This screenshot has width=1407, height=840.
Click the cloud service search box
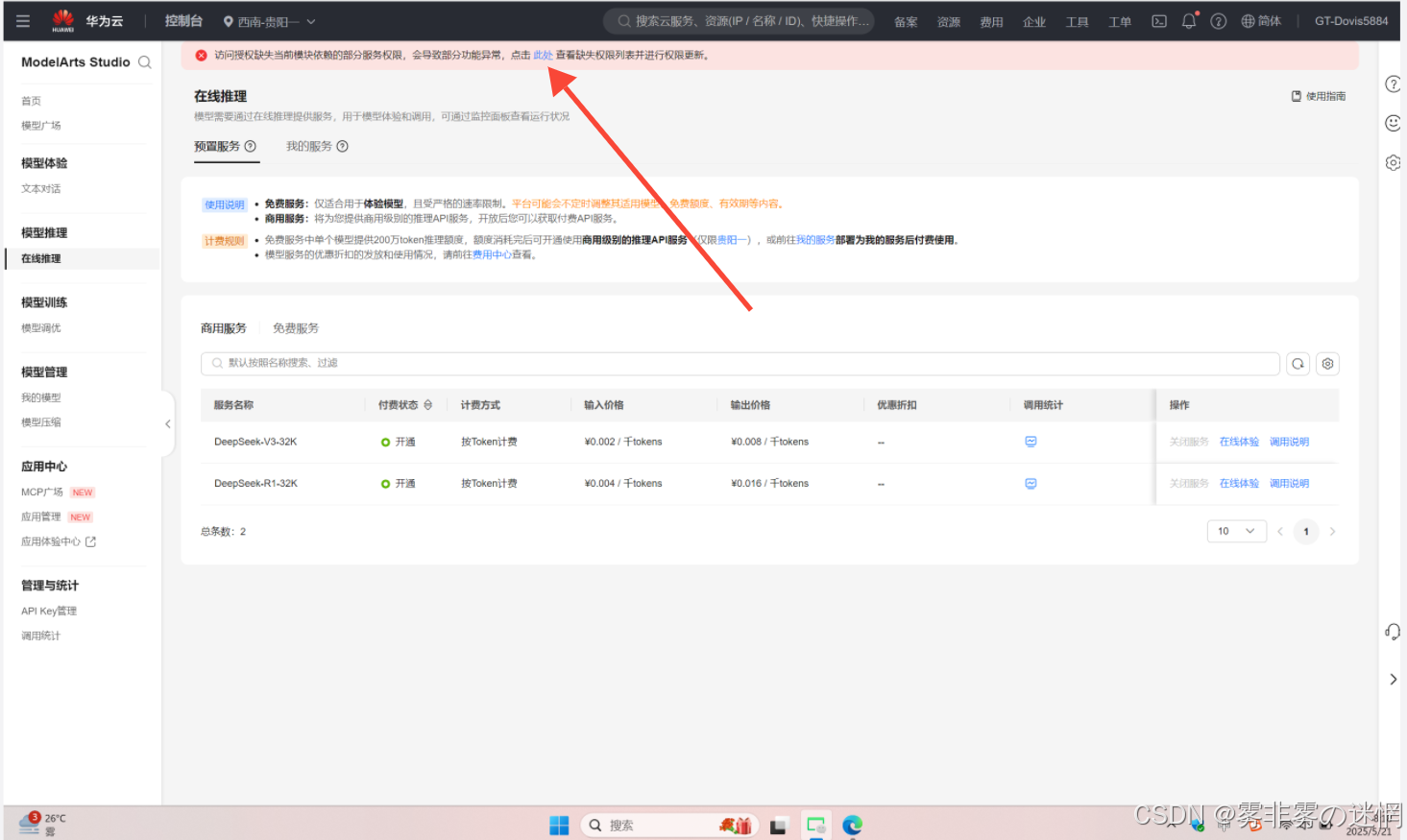[x=739, y=21]
